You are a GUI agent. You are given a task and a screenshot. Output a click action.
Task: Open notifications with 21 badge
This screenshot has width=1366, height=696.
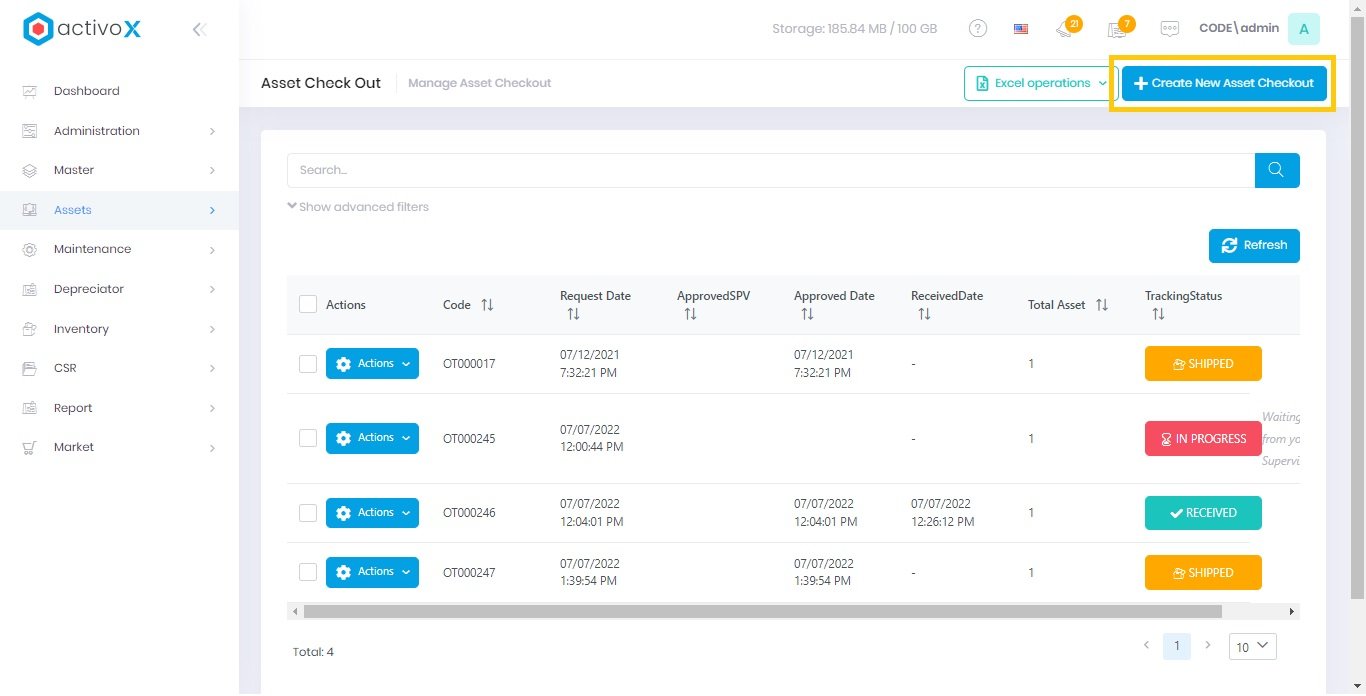(1065, 29)
